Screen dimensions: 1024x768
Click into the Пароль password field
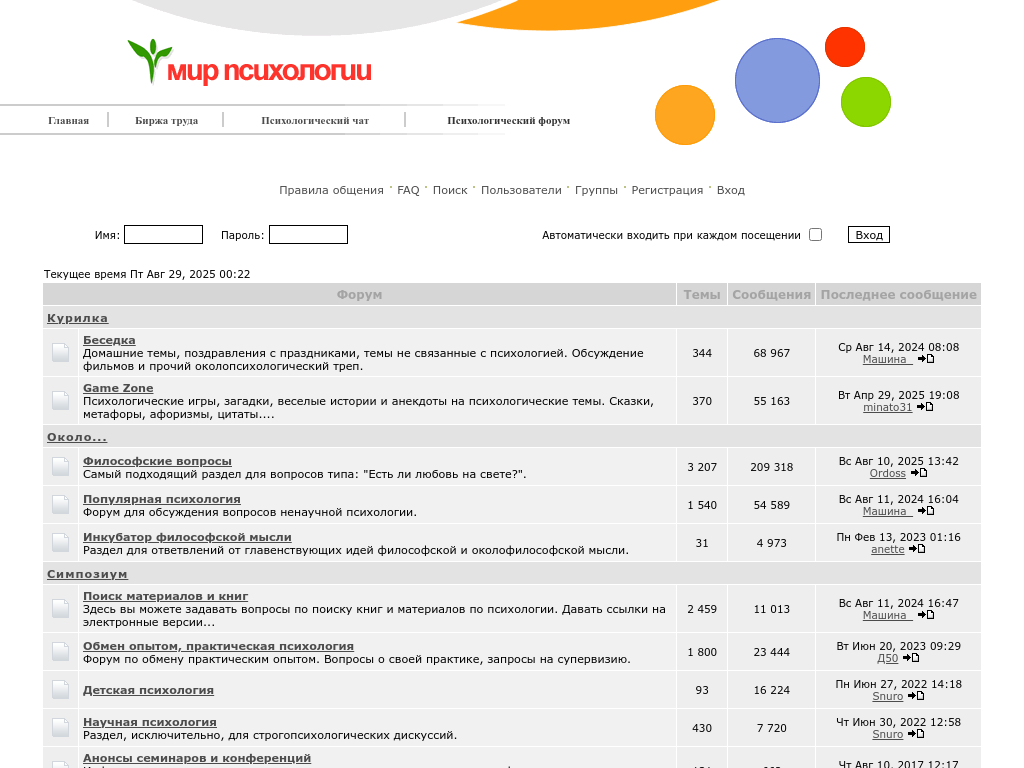pyautogui.click(x=308, y=235)
